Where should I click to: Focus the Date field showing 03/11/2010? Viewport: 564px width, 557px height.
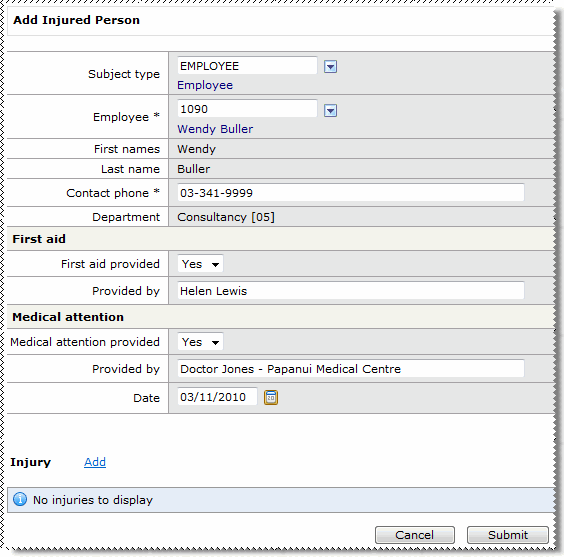point(217,397)
